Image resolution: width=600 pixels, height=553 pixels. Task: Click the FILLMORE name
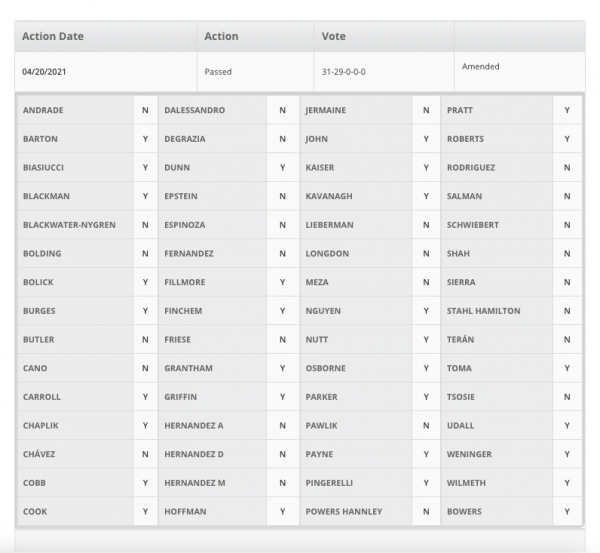pos(185,282)
